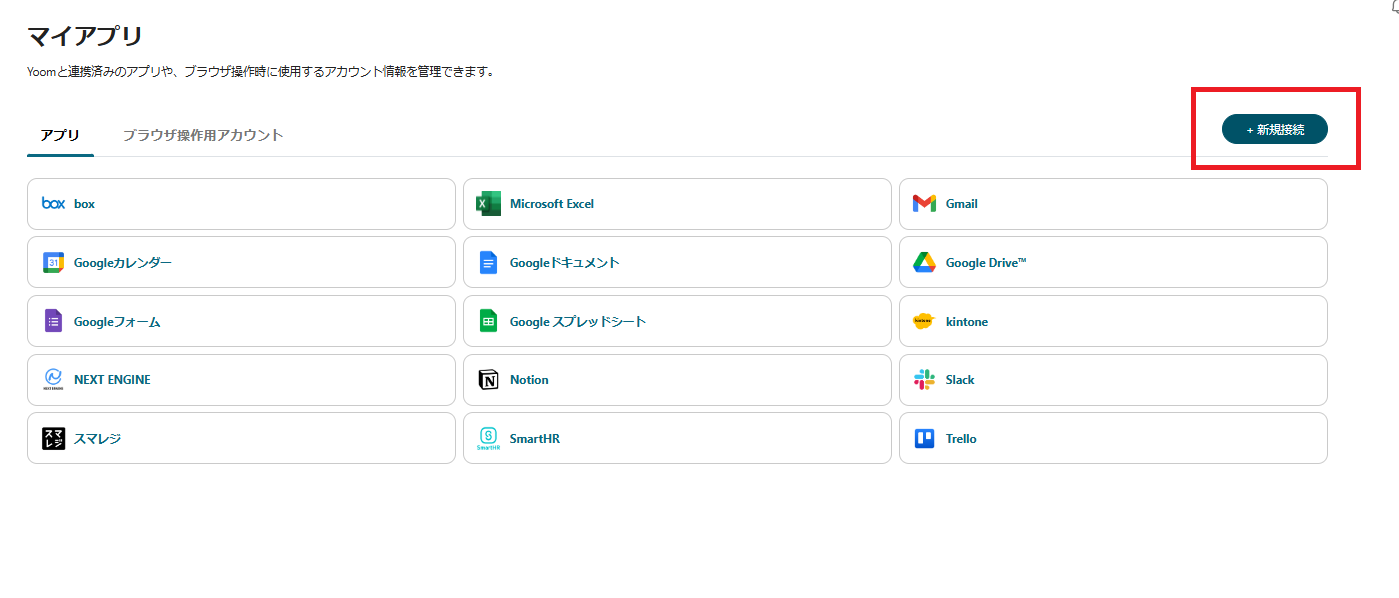Click the Google スプレッドシート green icon
This screenshot has width=1399, height=598.
pos(488,321)
